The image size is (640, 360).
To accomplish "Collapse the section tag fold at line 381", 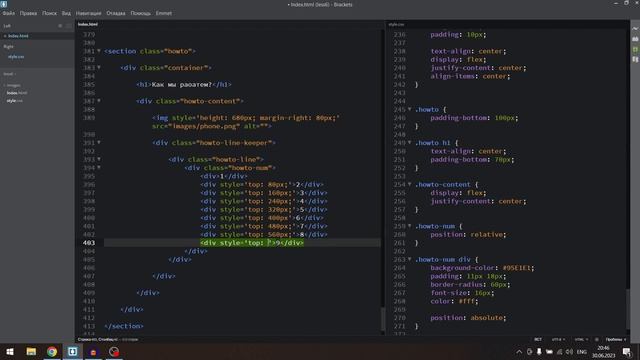I will pos(99,51).
